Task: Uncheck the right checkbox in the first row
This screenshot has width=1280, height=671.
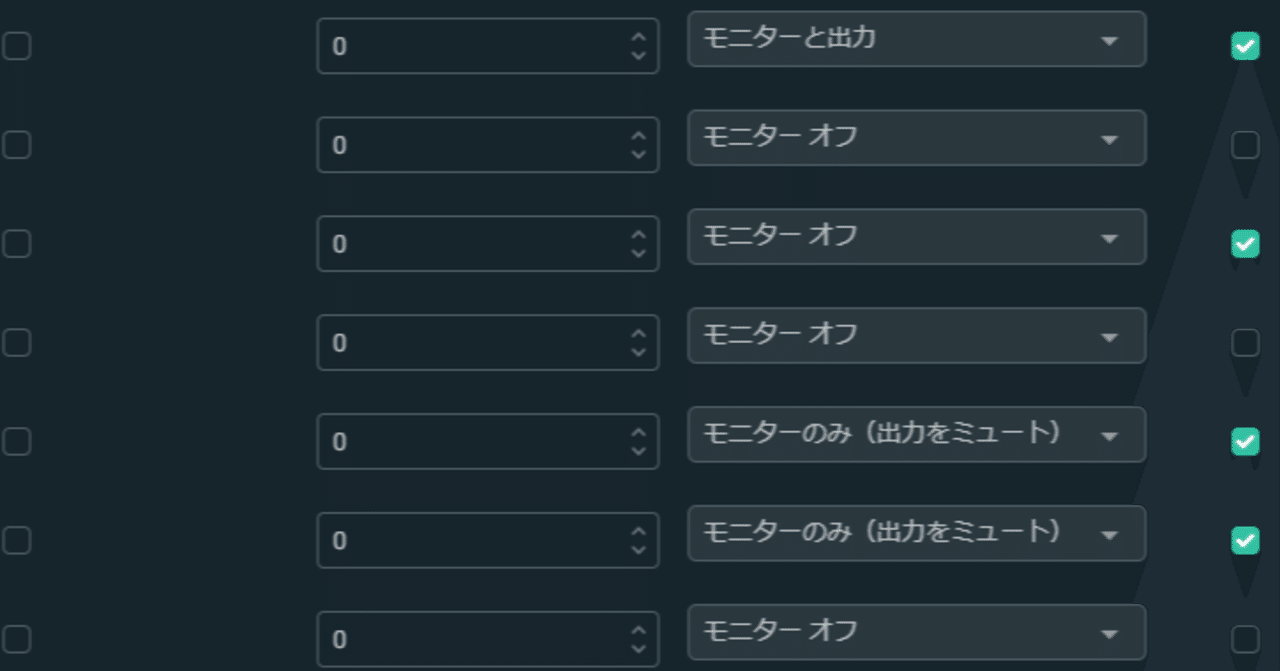Action: pyautogui.click(x=1245, y=46)
